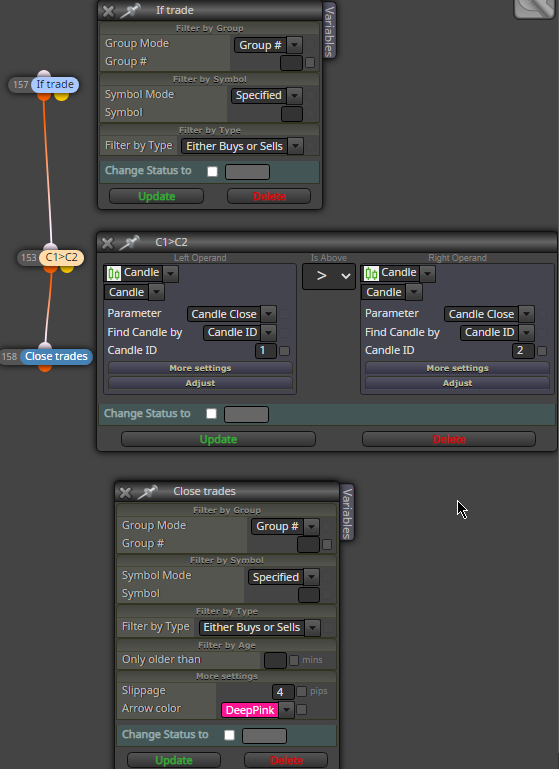Click Only older than minutes field
This screenshot has width=559, height=769.
tap(275, 660)
